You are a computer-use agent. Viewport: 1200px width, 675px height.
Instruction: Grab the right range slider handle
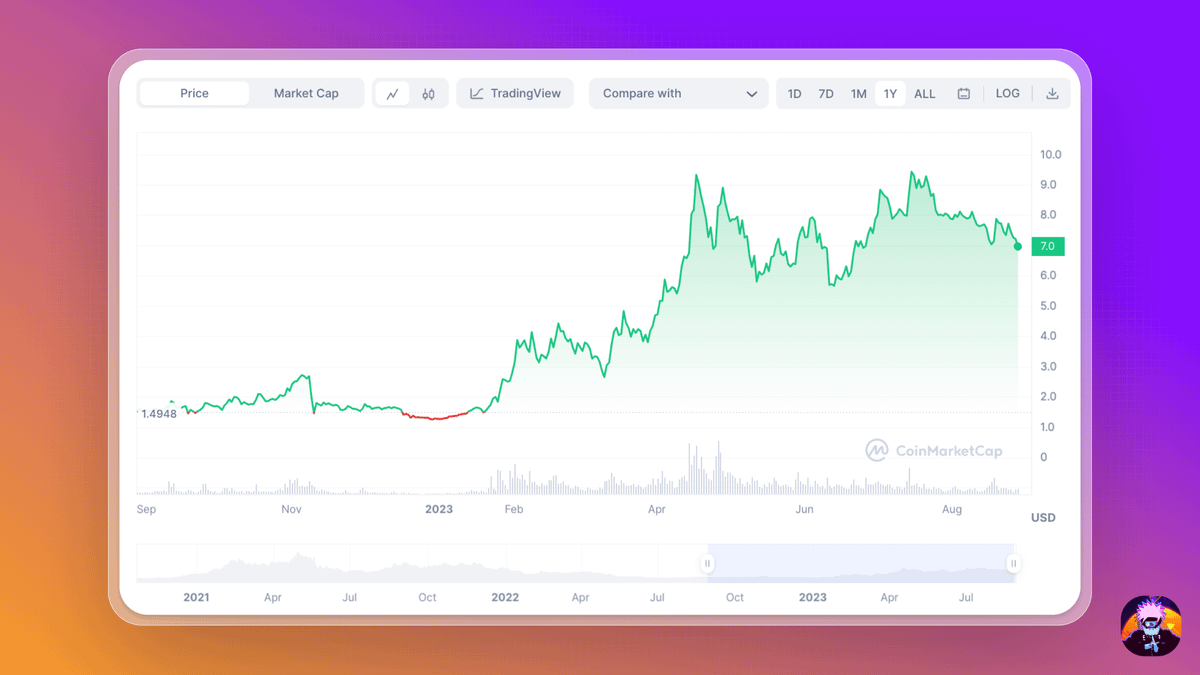pyautogui.click(x=1014, y=564)
